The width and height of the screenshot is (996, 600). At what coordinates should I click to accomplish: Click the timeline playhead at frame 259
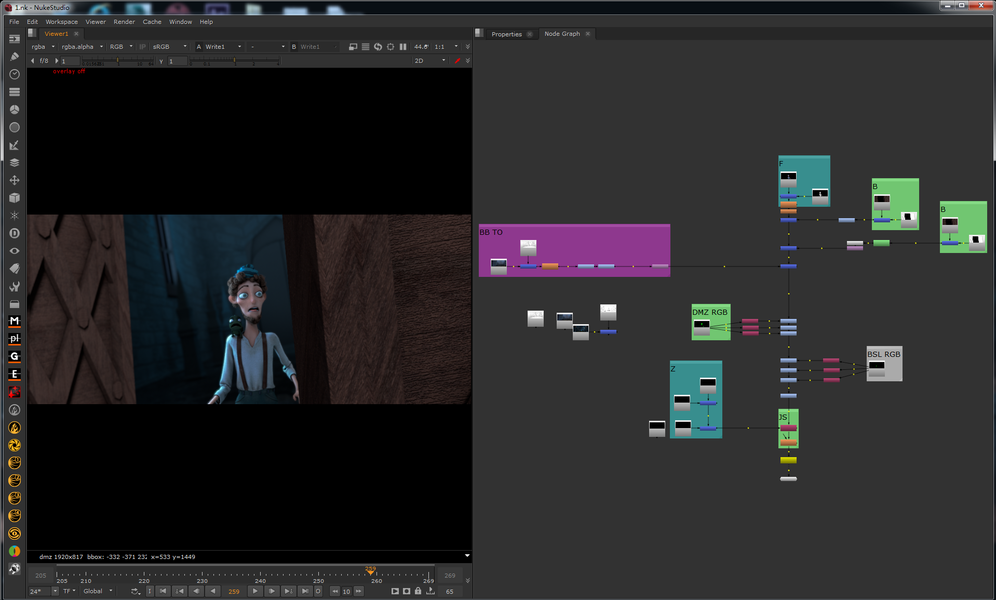370,571
